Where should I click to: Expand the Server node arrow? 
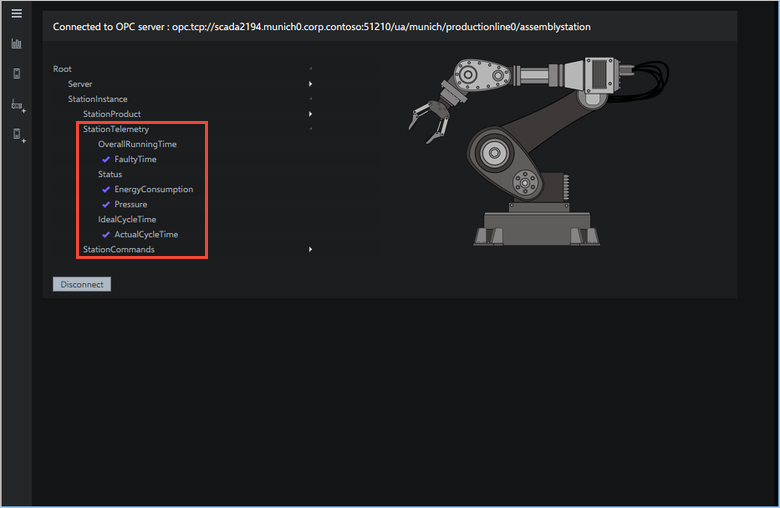click(x=310, y=84)
